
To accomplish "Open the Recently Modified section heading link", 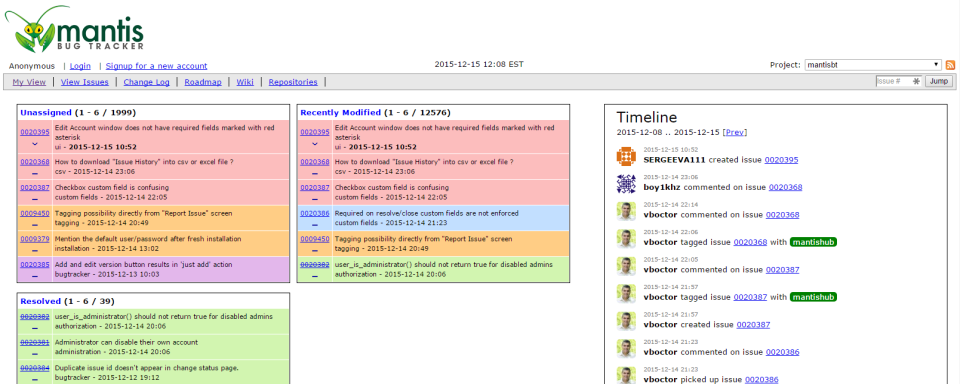I will 340,113.
